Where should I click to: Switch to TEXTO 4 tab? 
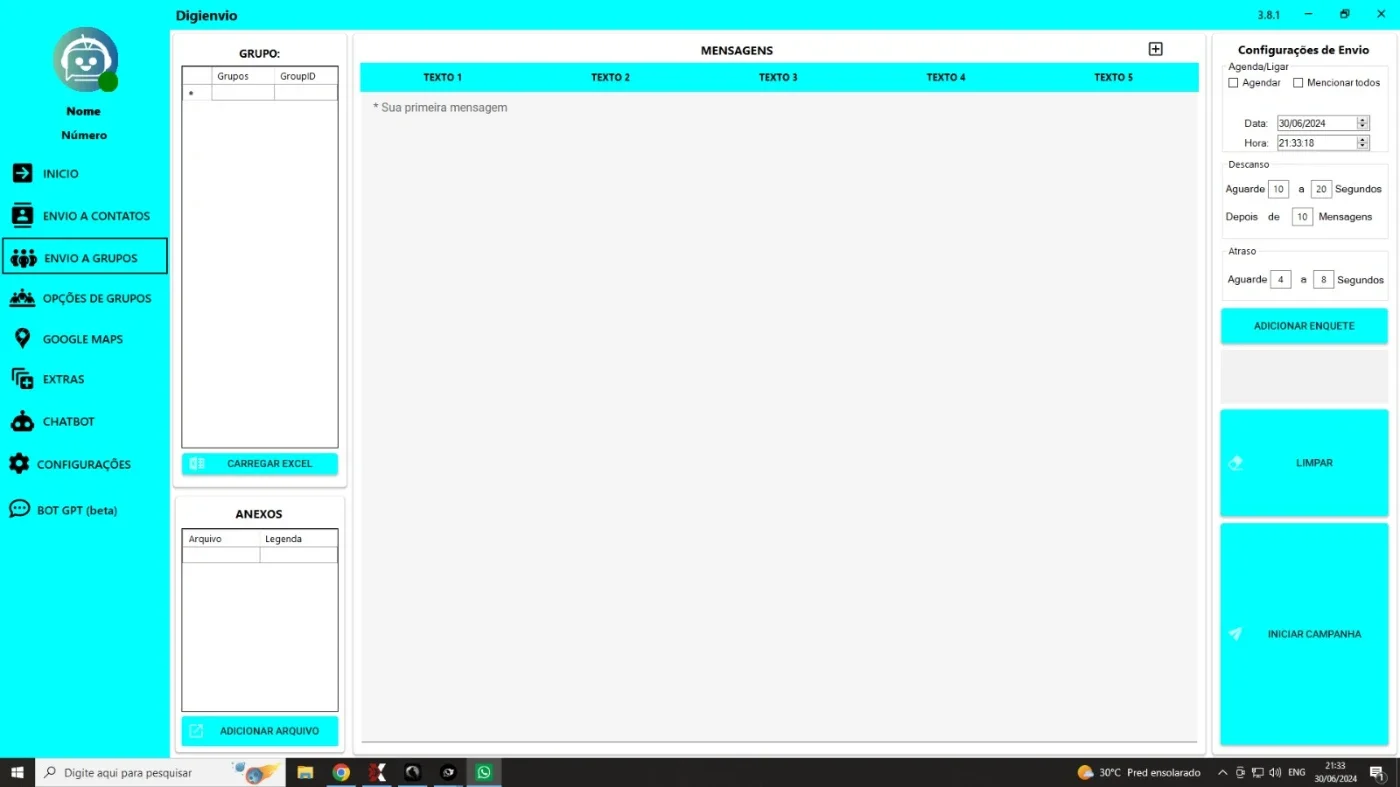(x=946, y=77)
